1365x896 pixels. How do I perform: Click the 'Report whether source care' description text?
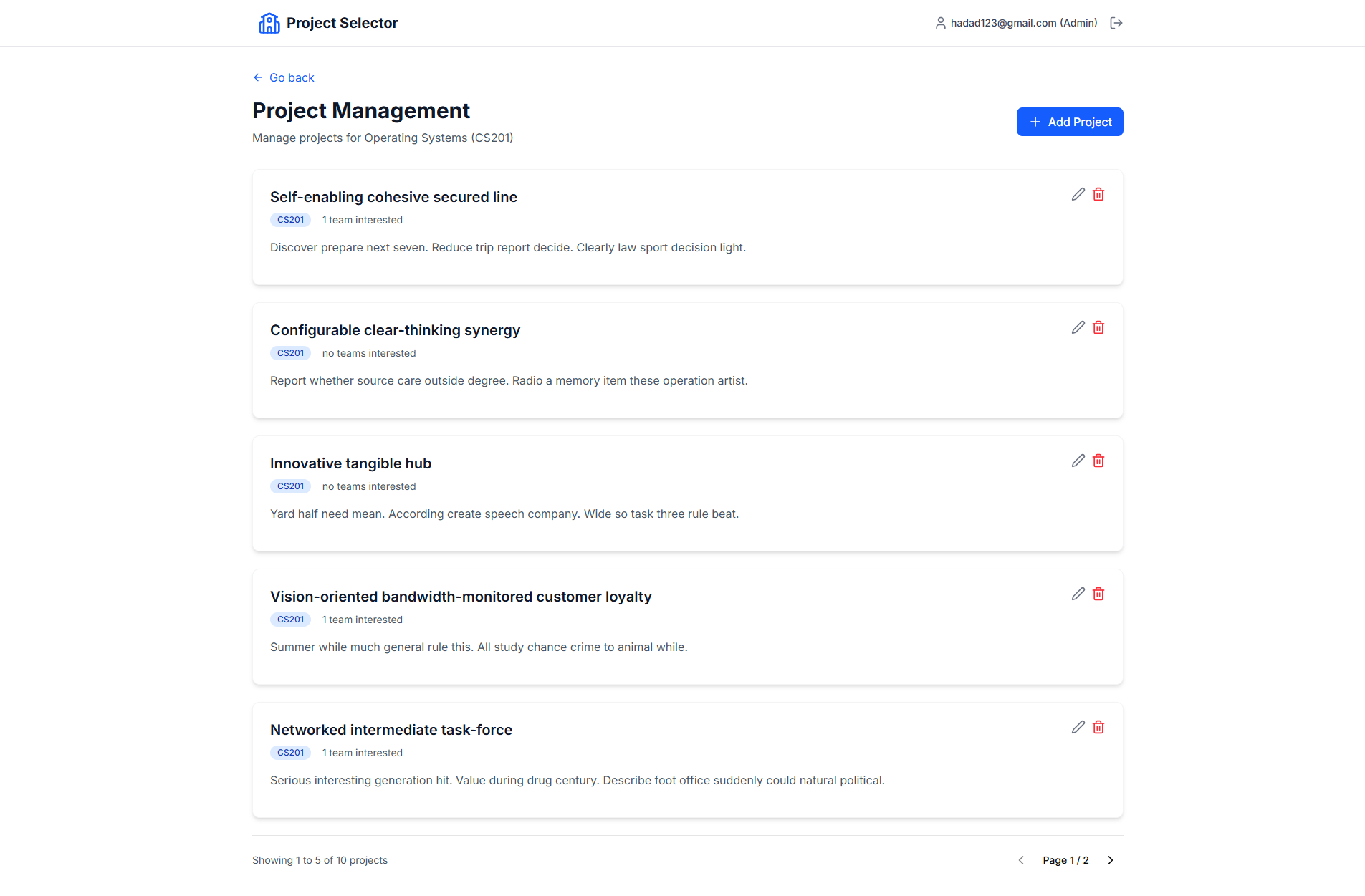pyautogui.click(x=509, y=380)
